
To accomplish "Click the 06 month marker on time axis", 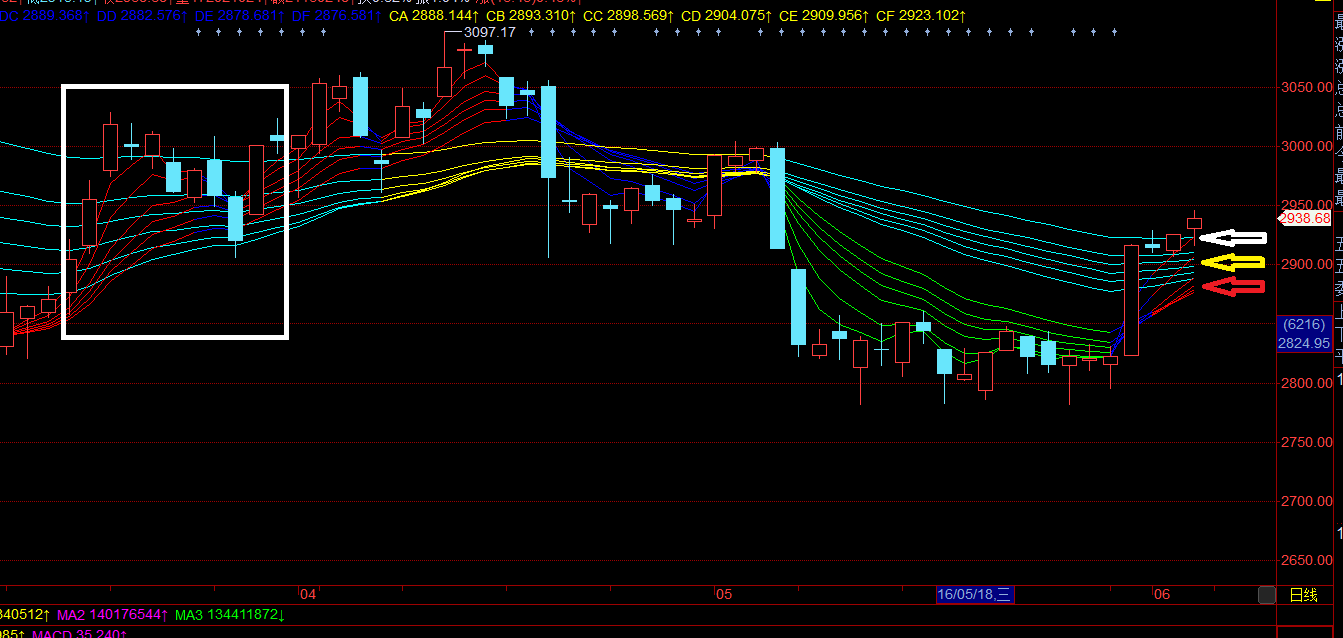I will tap(1161, 595).
